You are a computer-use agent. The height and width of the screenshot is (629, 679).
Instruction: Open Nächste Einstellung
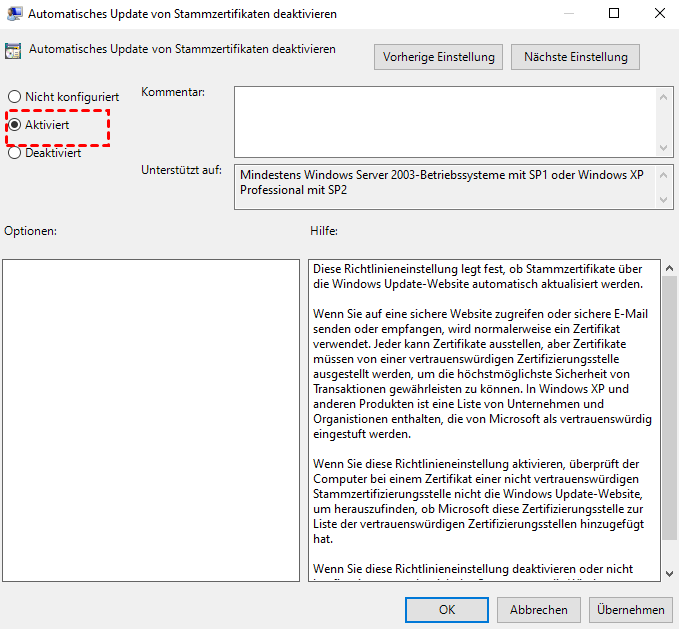click(575, 57)
